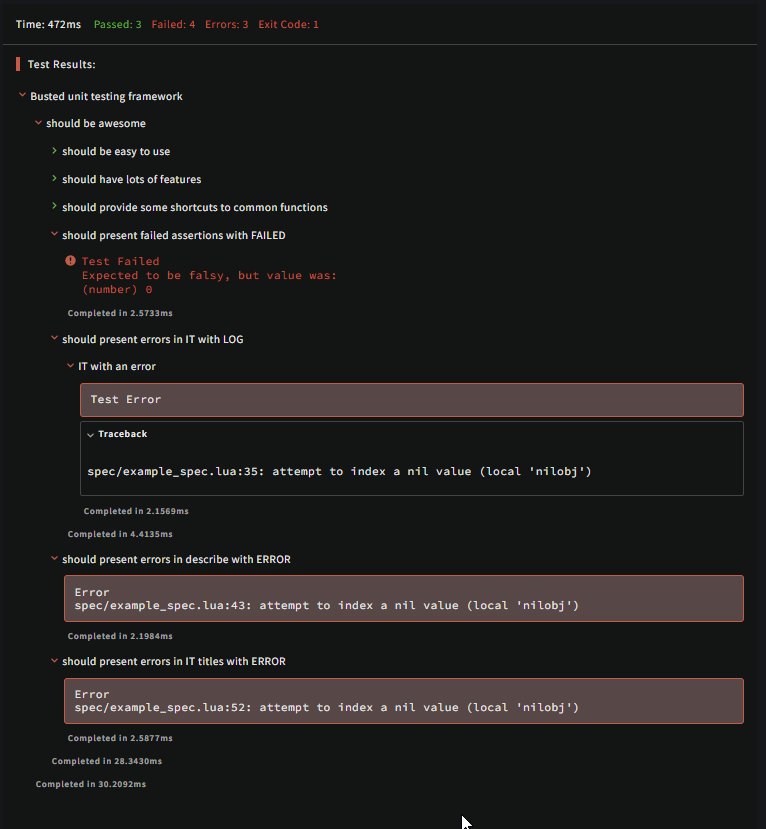Collapse the Traceback section chevron
This screenshot has width=766, height=829.
(x=90, y=435)
